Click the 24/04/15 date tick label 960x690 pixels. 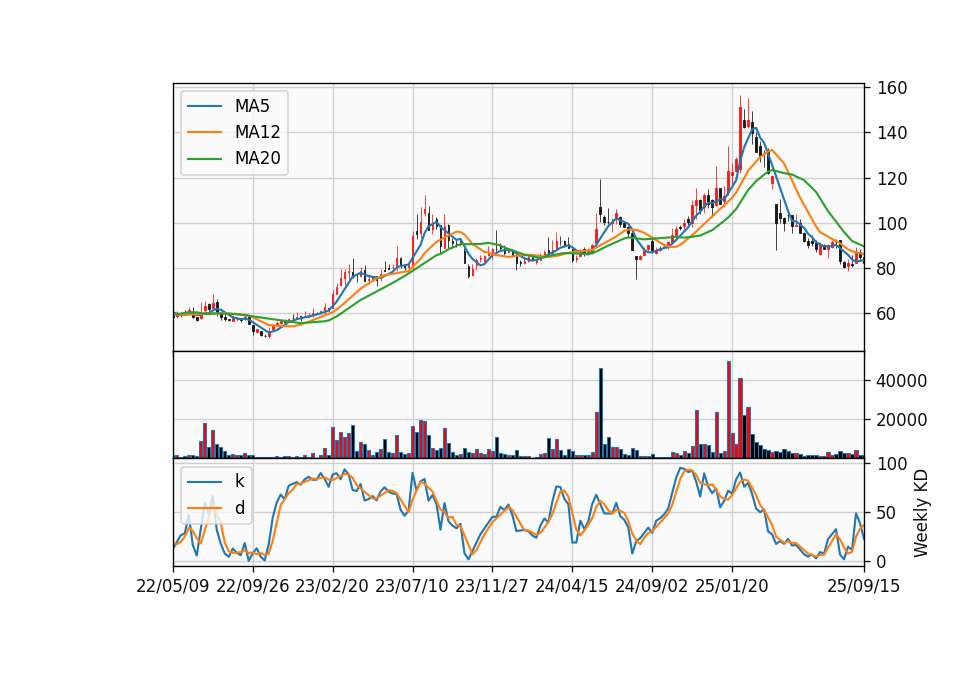point(572,586)
